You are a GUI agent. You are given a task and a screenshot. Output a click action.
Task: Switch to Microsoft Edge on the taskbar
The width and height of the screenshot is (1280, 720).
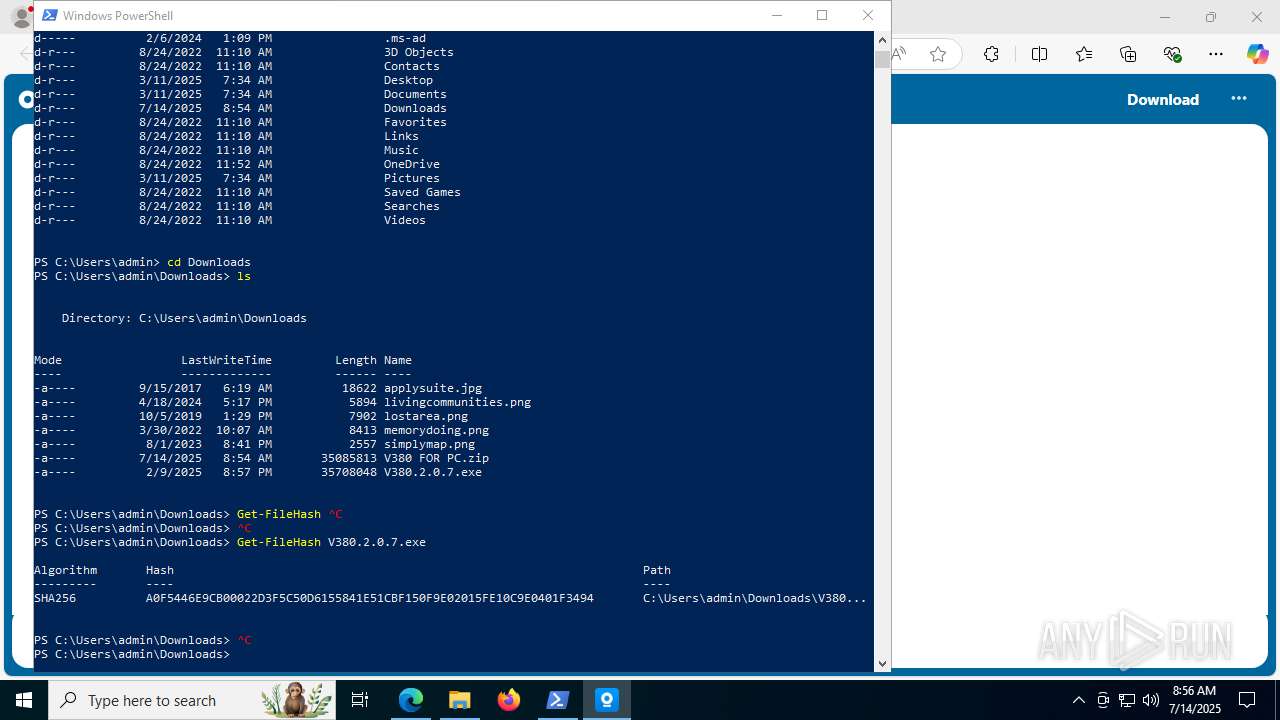click(411, 700)
